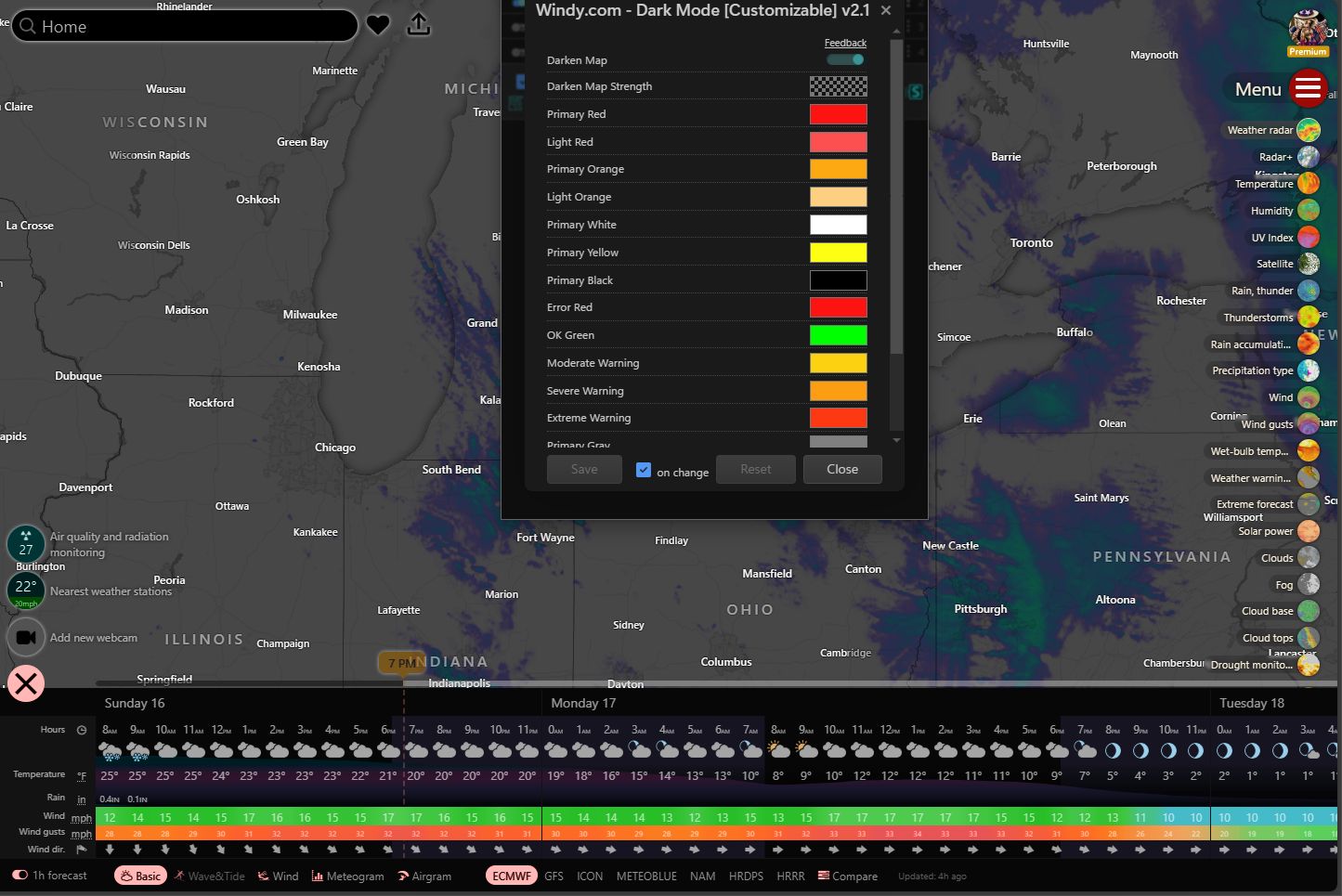Switch to the Wind forecast tab
This screenshot has height=896, width=1342.
[278, 876]
